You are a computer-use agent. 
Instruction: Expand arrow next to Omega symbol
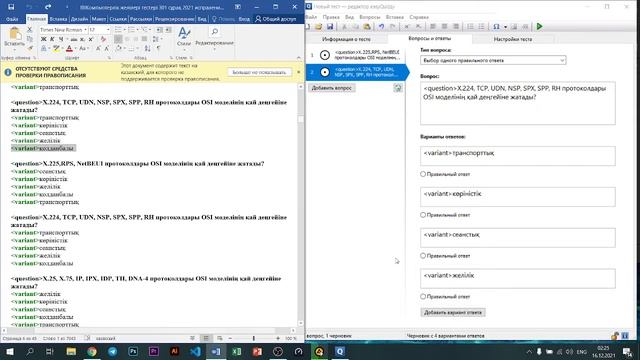pos(505,27)
